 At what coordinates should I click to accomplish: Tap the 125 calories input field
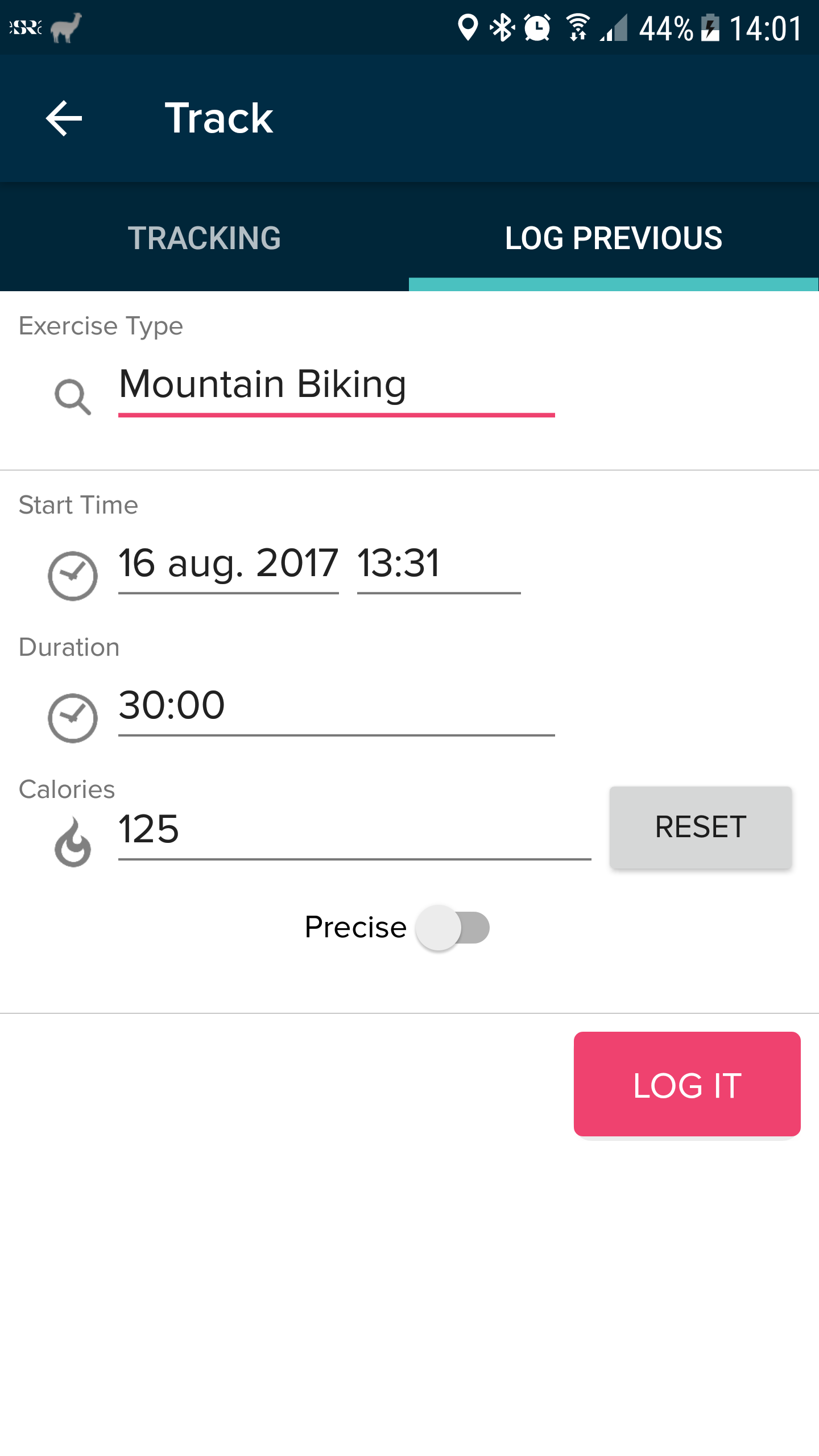click(x=354, y=830)
